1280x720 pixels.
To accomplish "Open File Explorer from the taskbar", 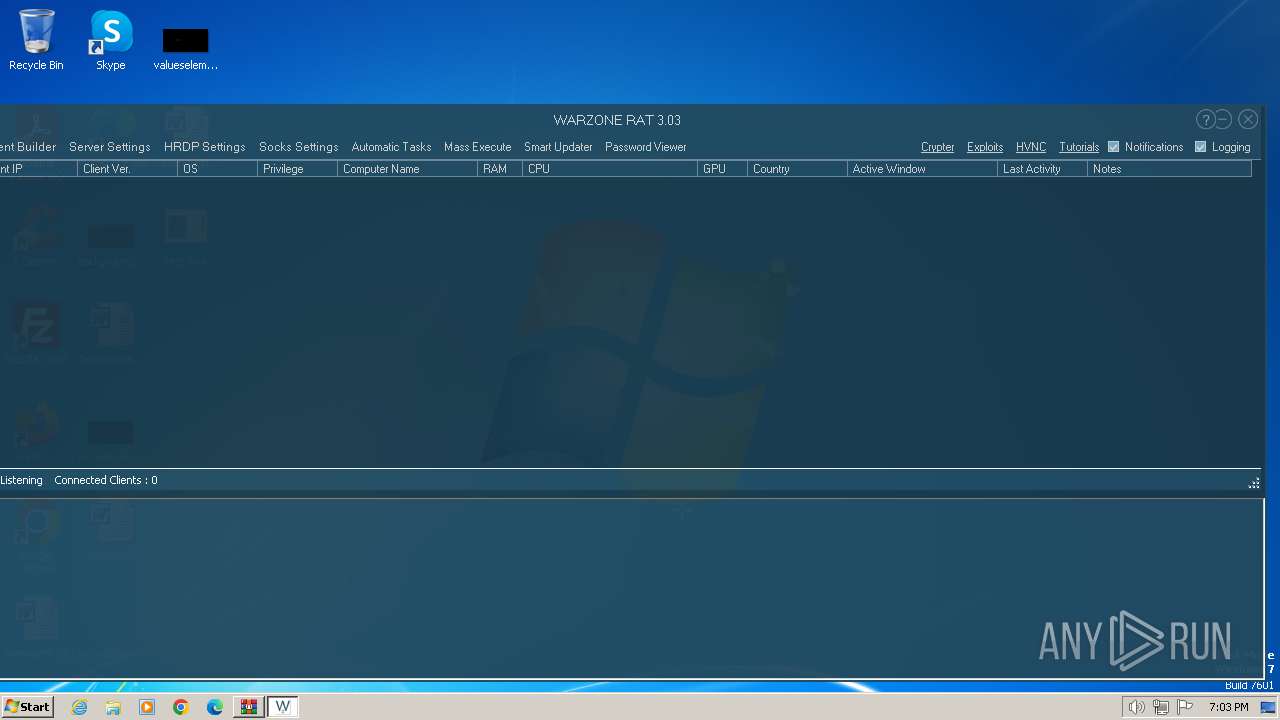I will coord(113,707).
